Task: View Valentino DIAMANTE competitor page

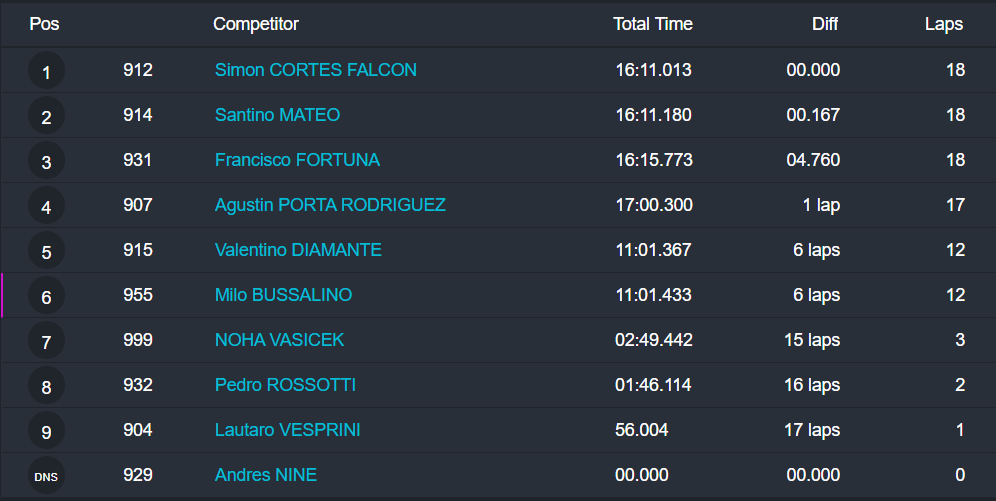Action: (298, 250)
